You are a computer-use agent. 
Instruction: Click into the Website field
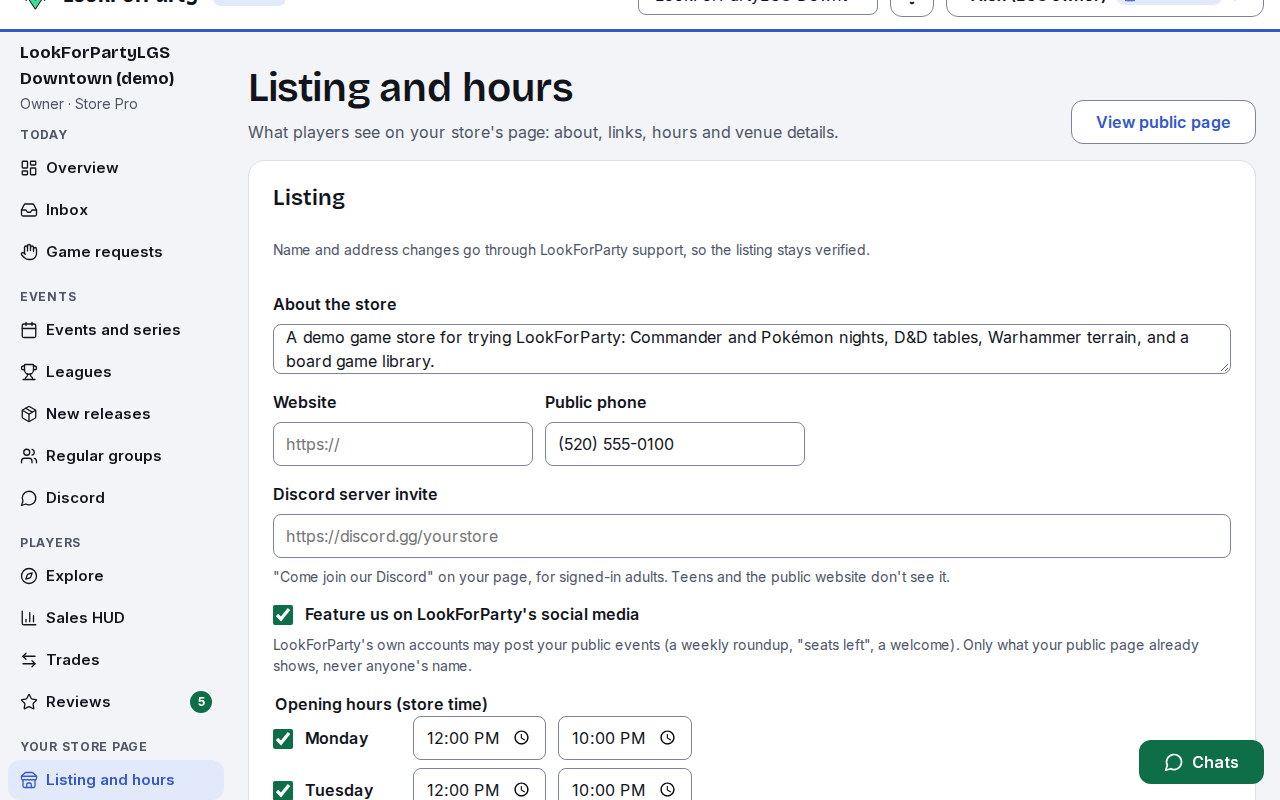403,444
